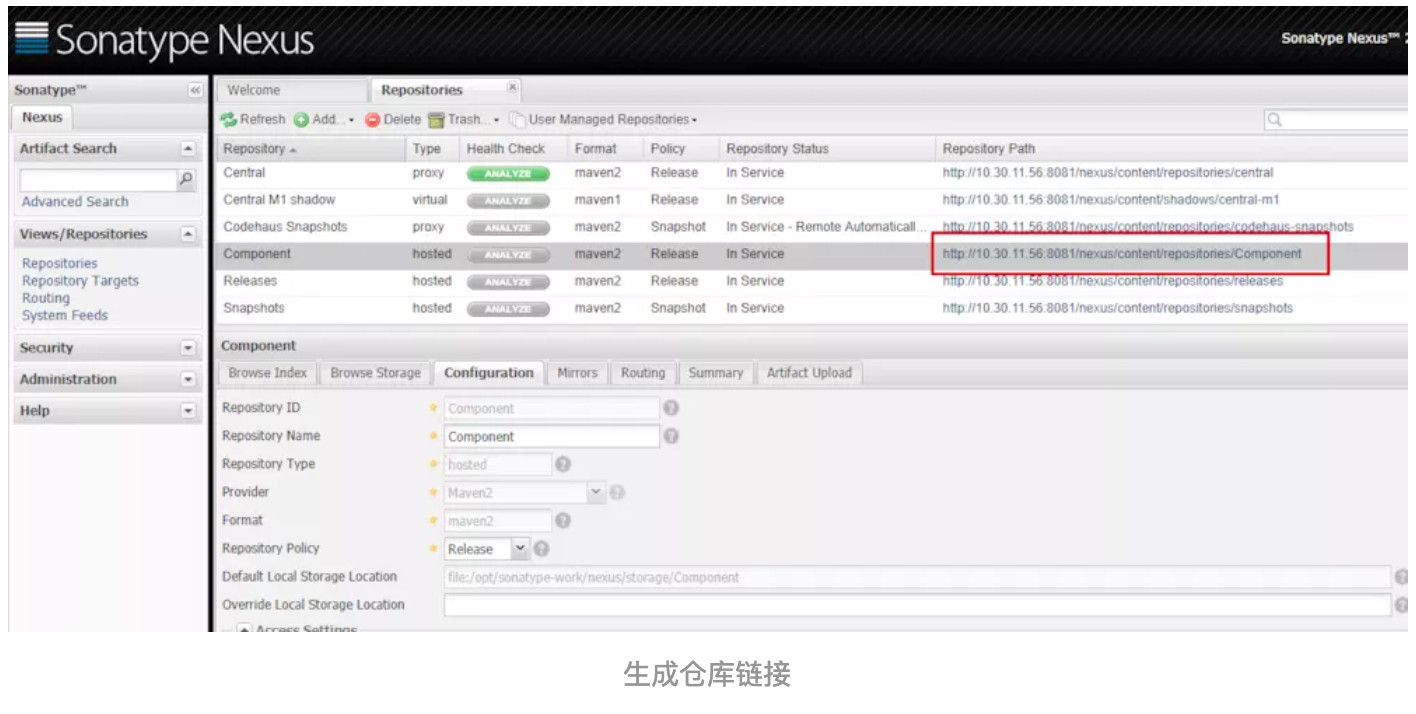
Task: Open the Repository Policy dropdown
Action: pos(520,549)
